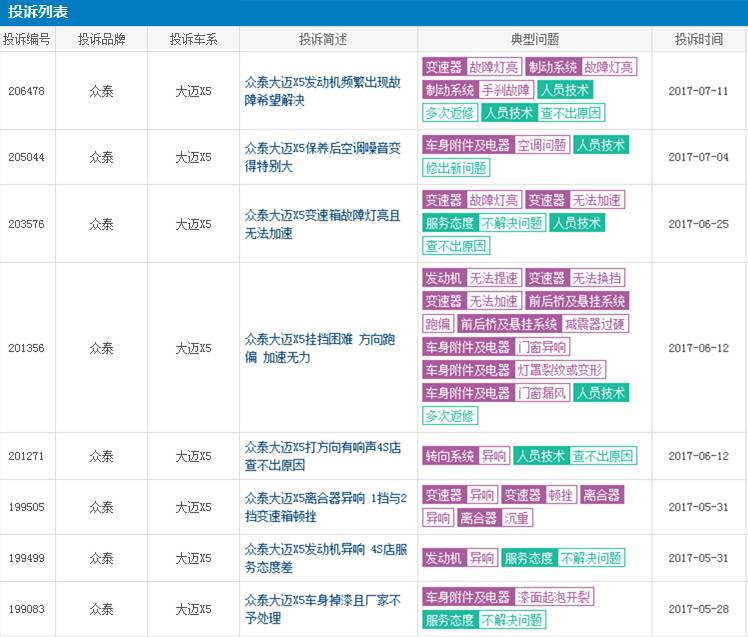Image resolution: width=748 pixels, height=637 pixels.
Task: Click the 无法提速 tag
Action: coord(494,278)
